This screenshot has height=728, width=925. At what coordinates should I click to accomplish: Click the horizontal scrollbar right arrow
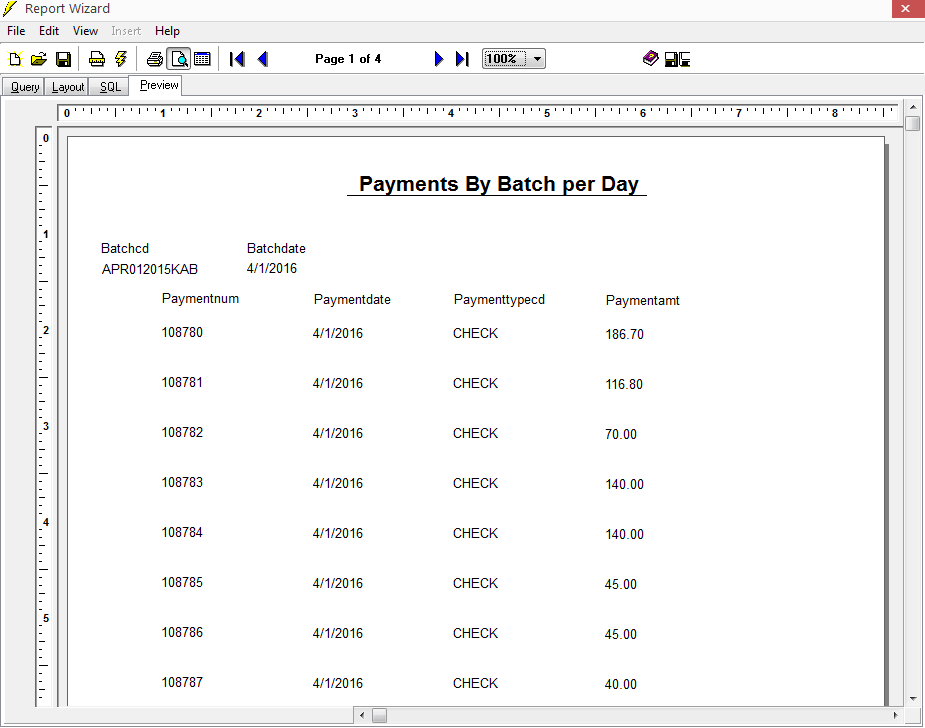pyautogui.click(x=895, y=716)
